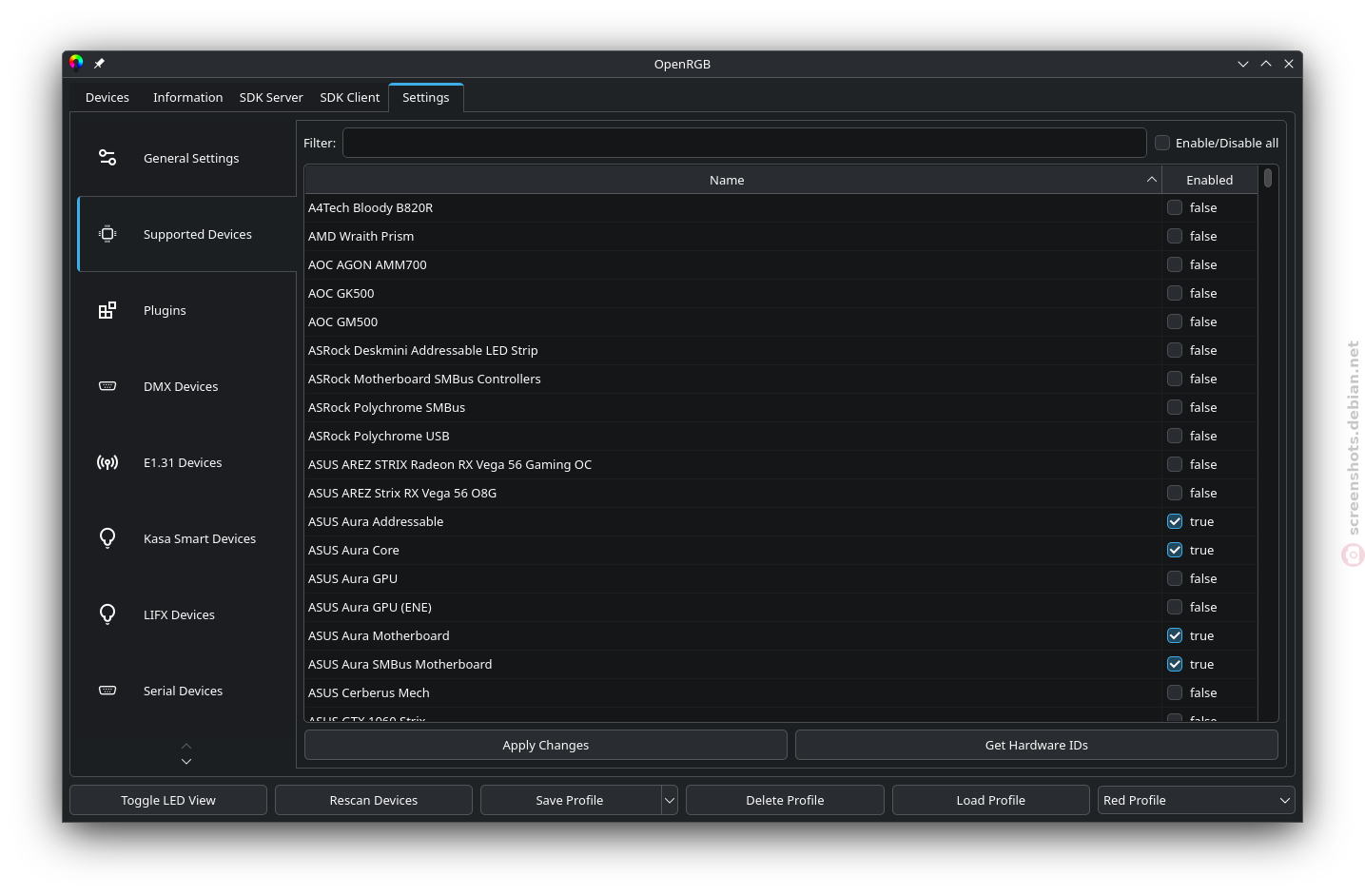Click the LIFX Devices bulb icon

[x=107, y=614]
